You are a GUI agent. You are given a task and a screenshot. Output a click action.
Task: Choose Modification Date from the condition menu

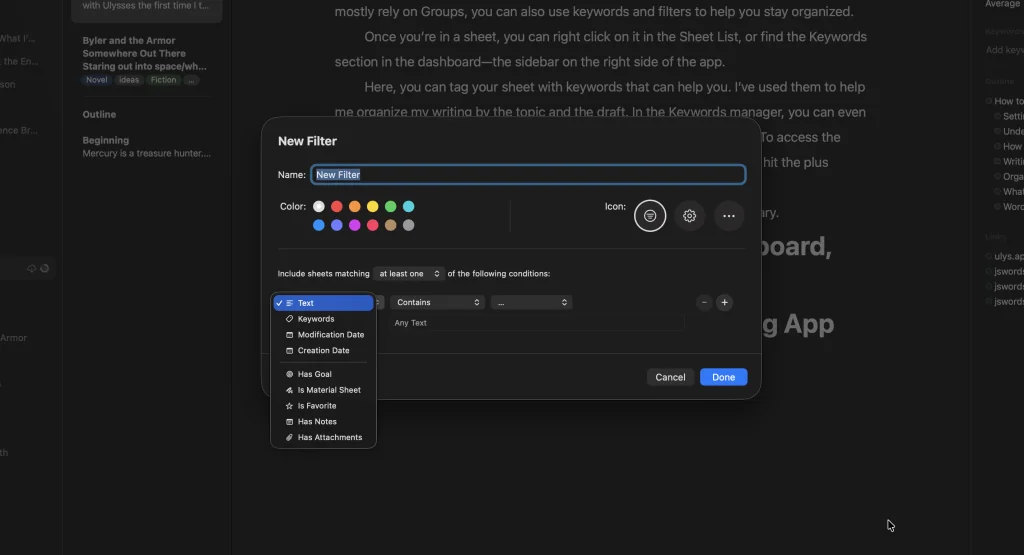pos(323,334)
